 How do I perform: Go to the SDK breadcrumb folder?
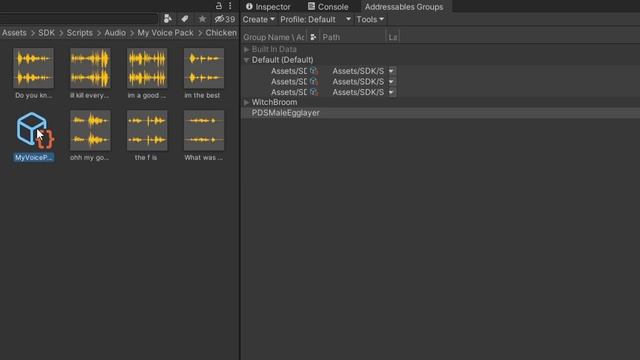click(47, 33)
